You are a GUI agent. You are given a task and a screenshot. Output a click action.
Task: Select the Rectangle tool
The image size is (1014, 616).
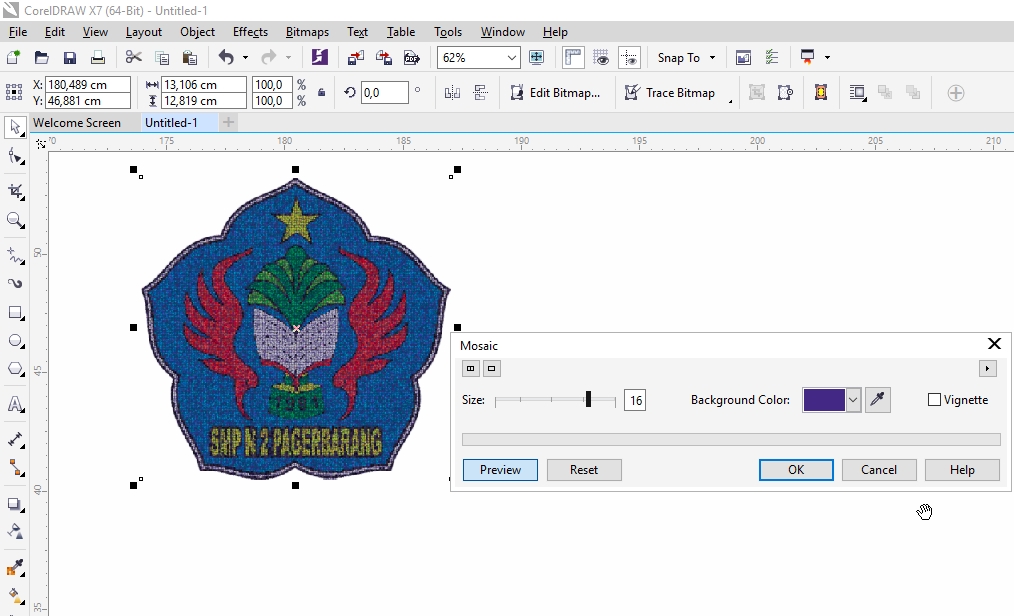15,313
